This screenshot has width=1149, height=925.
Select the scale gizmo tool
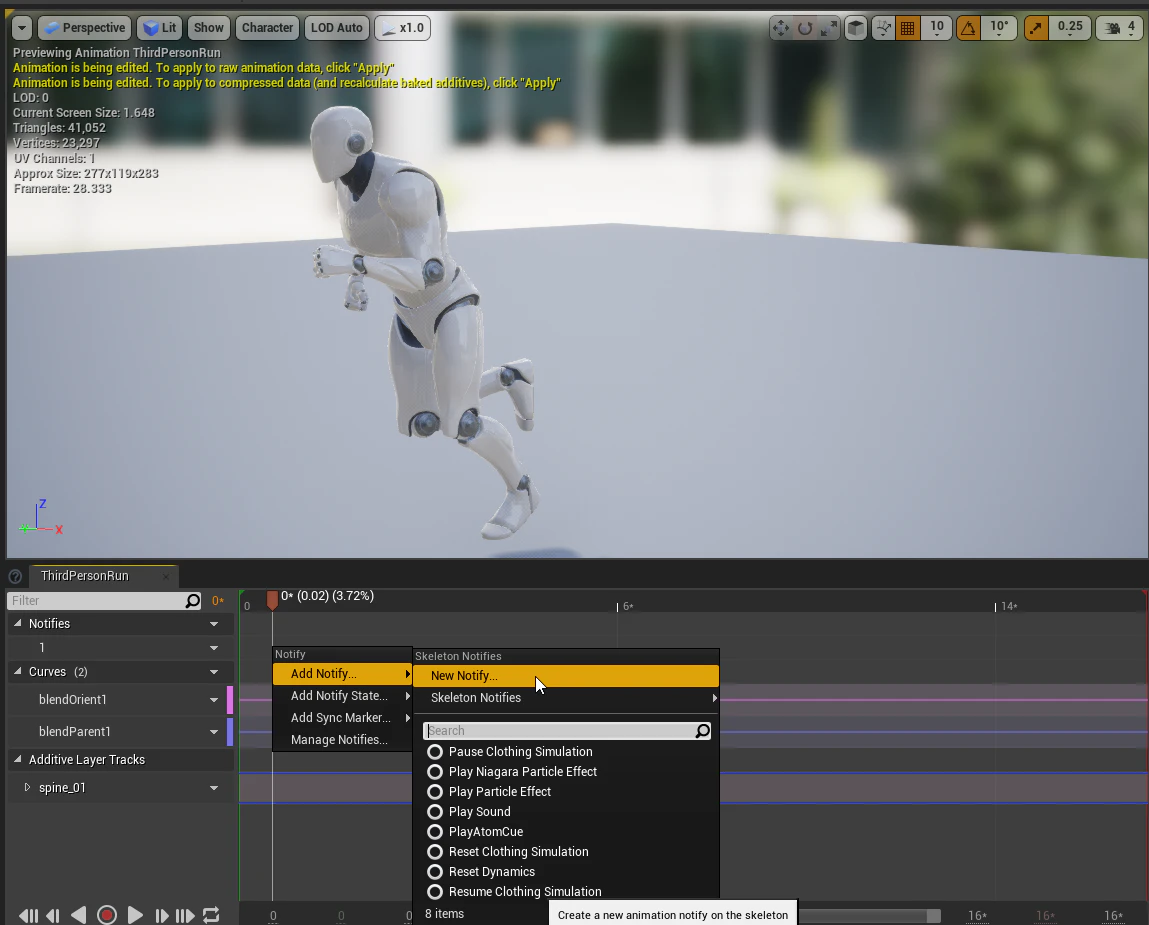pos(829,29)
